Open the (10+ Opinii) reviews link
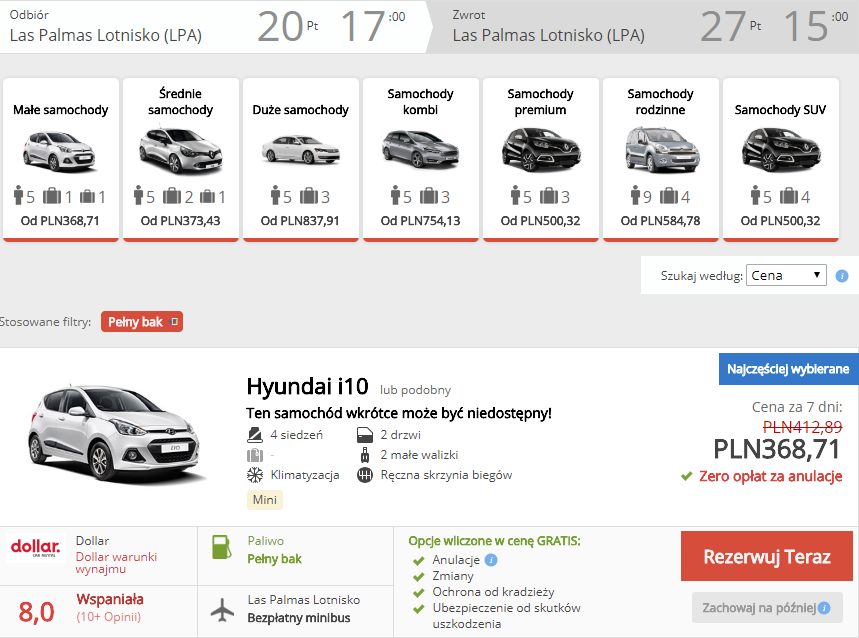859x638 pixels. coord(108,617)
